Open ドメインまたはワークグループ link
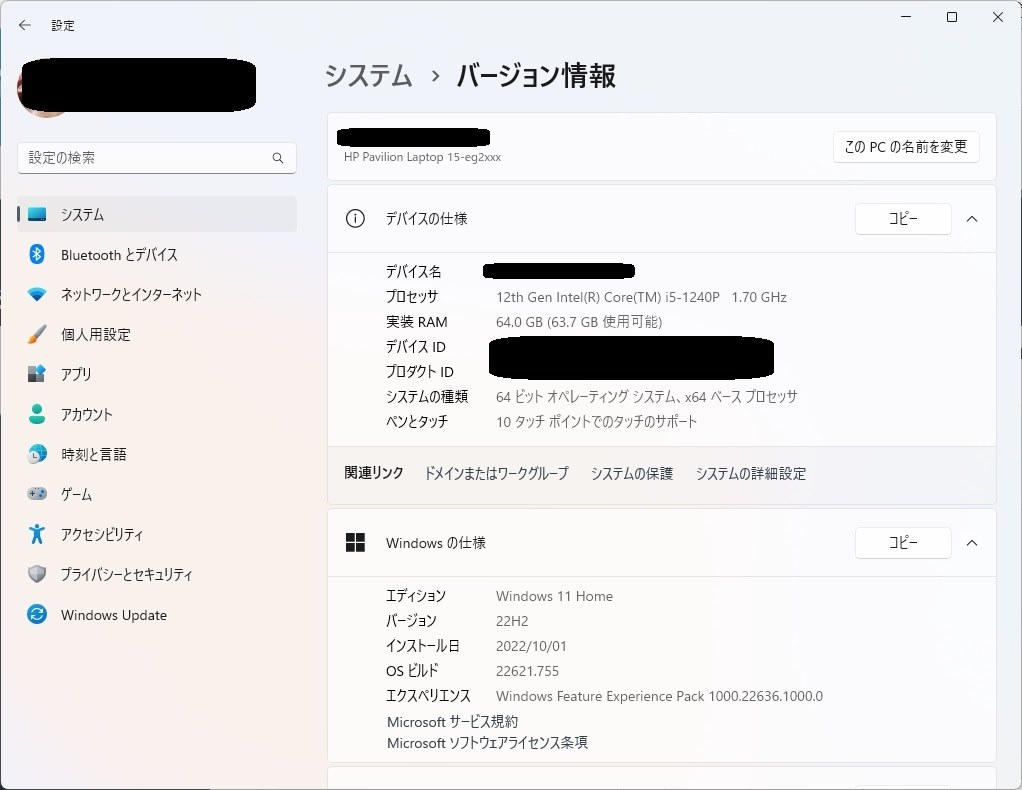This screenshot has width=1022, height=790. 497,473
